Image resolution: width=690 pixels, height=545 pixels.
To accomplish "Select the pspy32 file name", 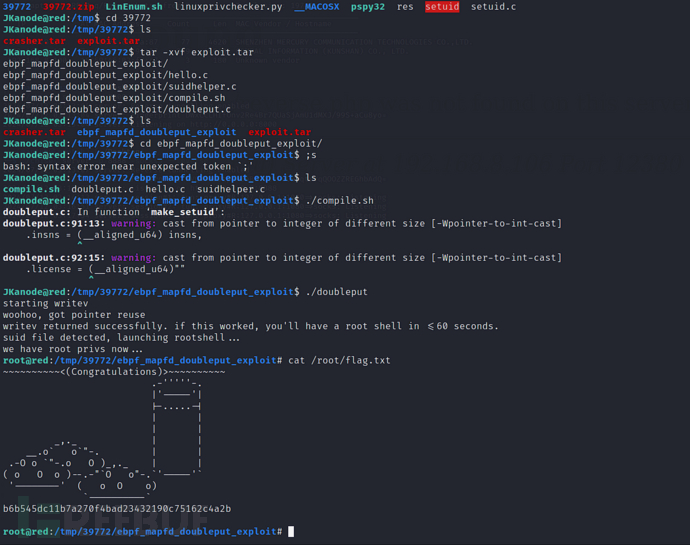I will pyautogui.click(x=368, y=7).
